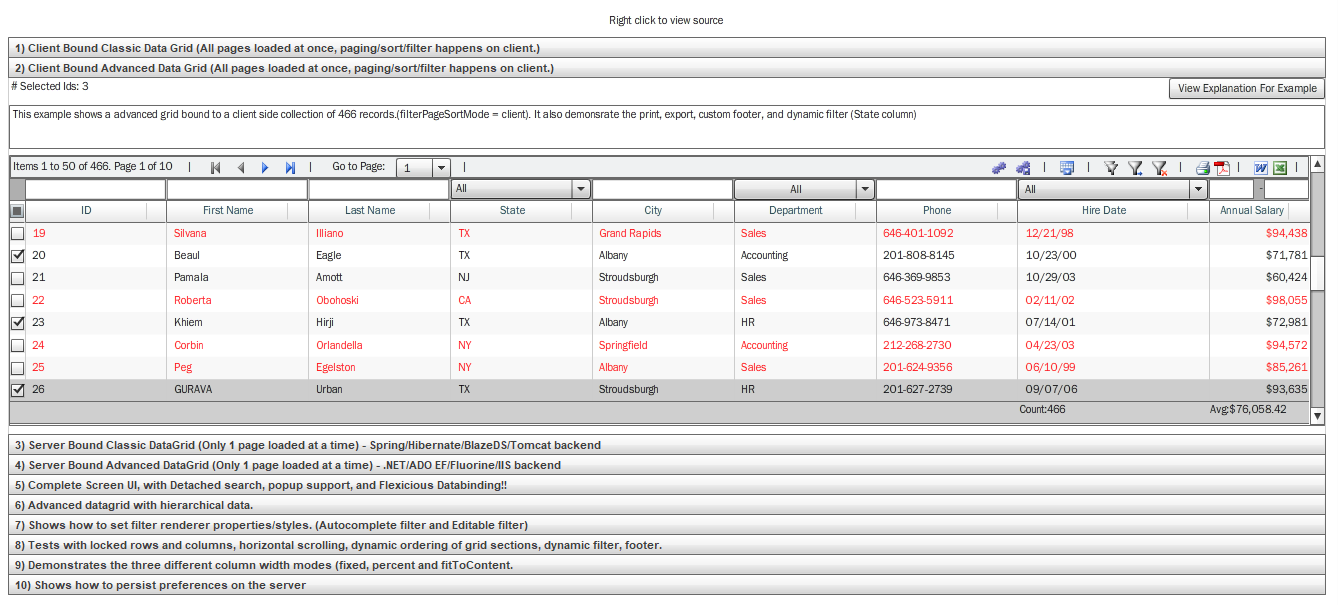
Task: Focus the Annual Salary maximum filter box
Action: (1287, 189)
